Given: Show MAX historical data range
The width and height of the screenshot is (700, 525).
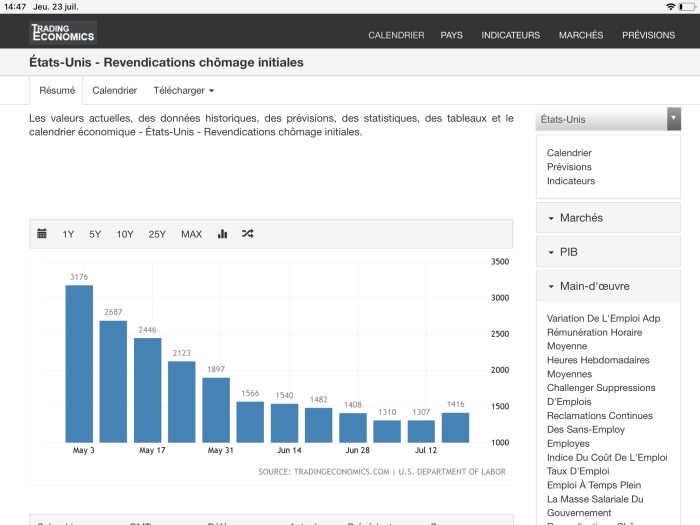Looking at the screenshot, I should tap(191, 234).
